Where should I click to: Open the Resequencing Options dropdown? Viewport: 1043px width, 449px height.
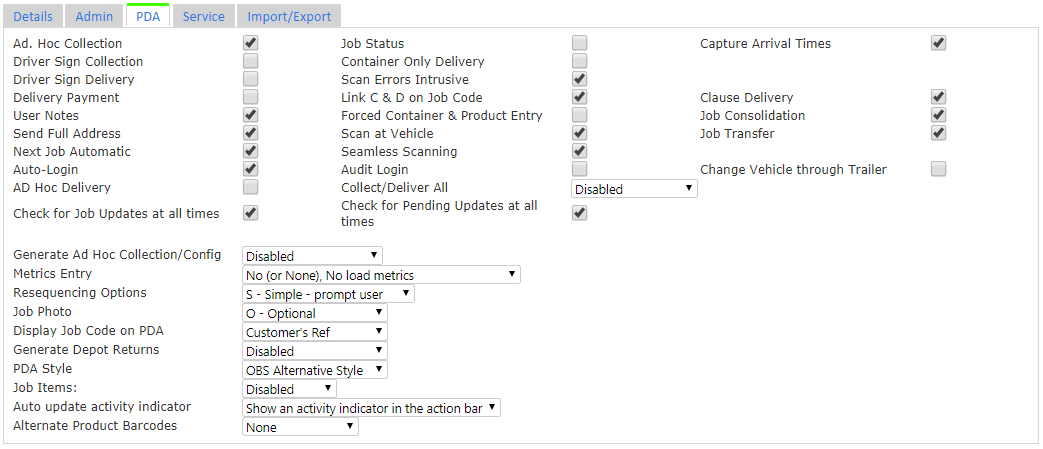coord(328,293)
